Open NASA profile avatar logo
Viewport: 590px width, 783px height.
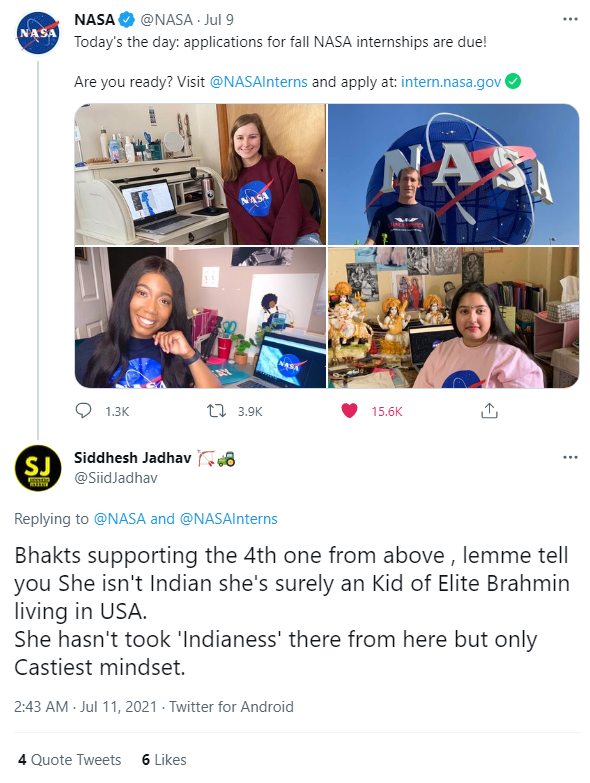tap(37, 32)
